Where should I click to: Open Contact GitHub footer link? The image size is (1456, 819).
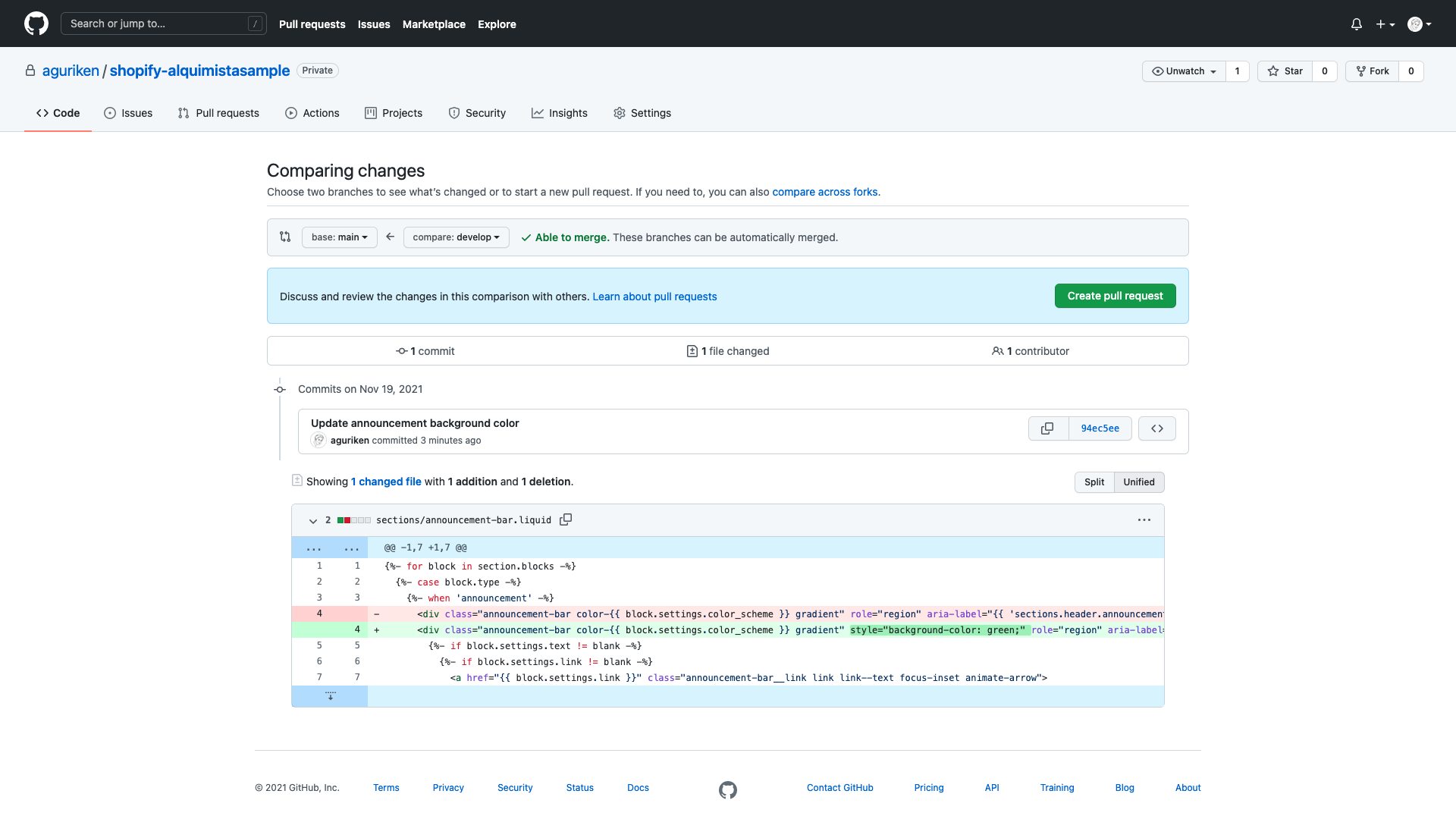pos(840,788)
